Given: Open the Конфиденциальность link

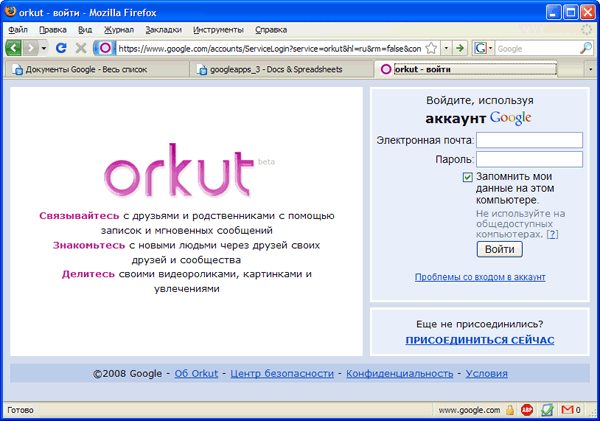Looking at the screenshot, I should coord(399,374).
